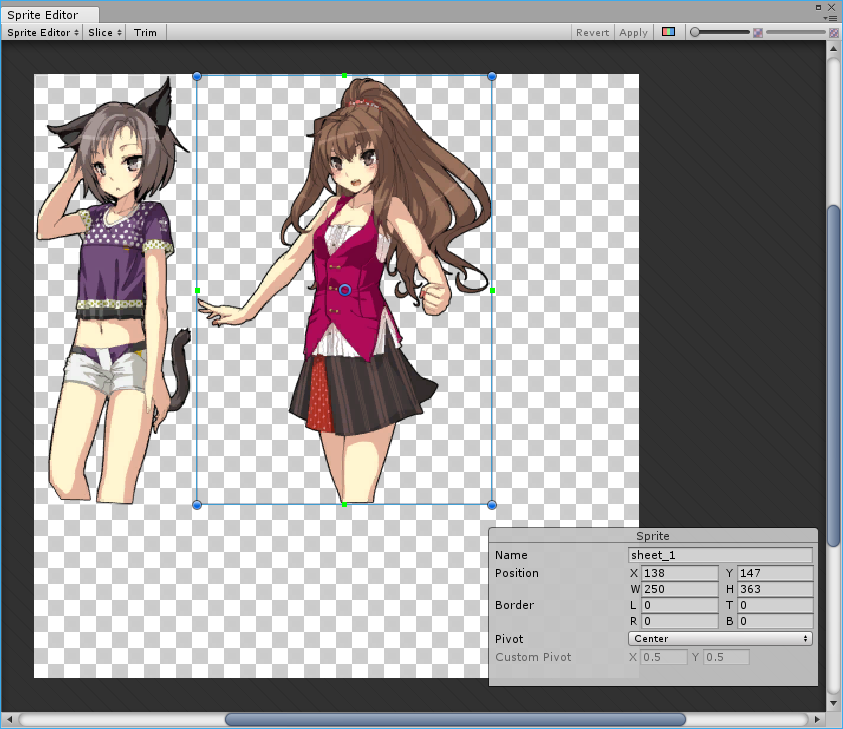Open the window options menu icon below the close button
843x729 pixels.
[831, 18]
